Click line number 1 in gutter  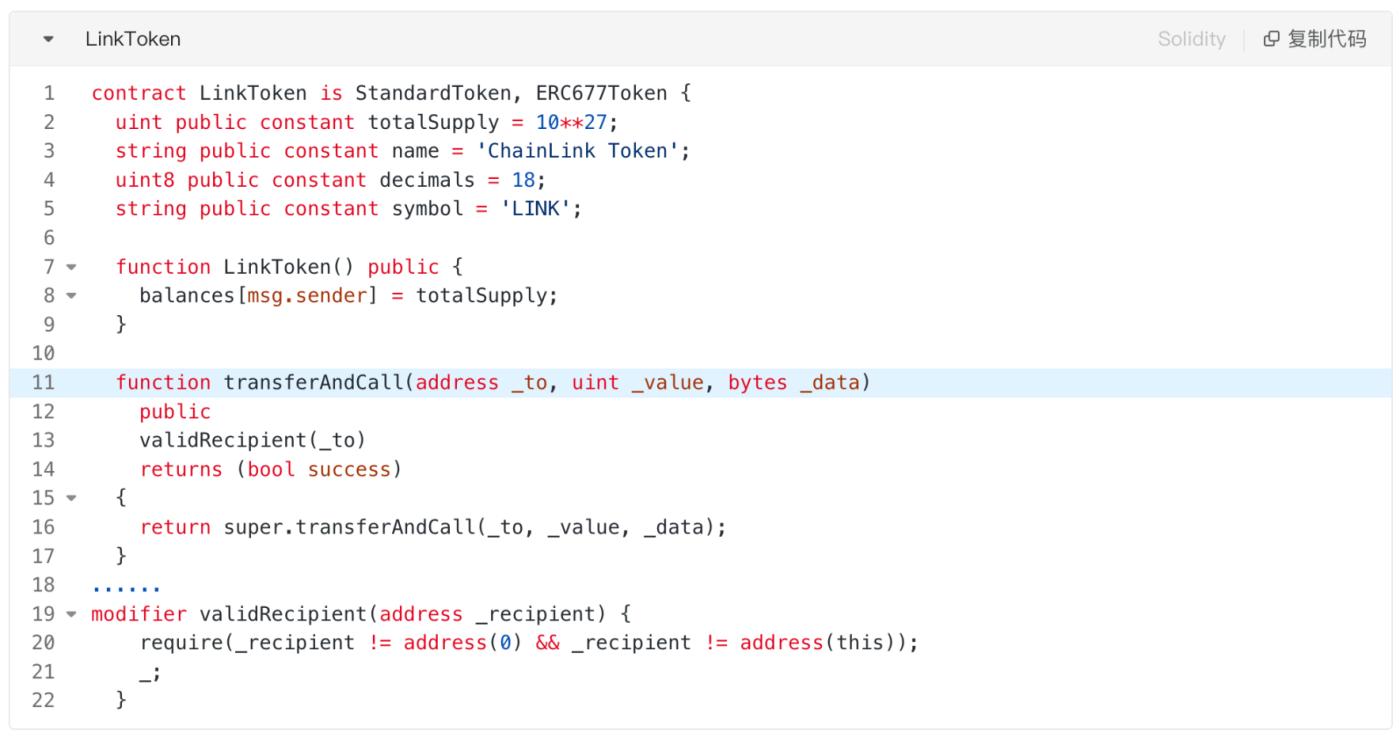pyautogui.click(x=49, y=94)
